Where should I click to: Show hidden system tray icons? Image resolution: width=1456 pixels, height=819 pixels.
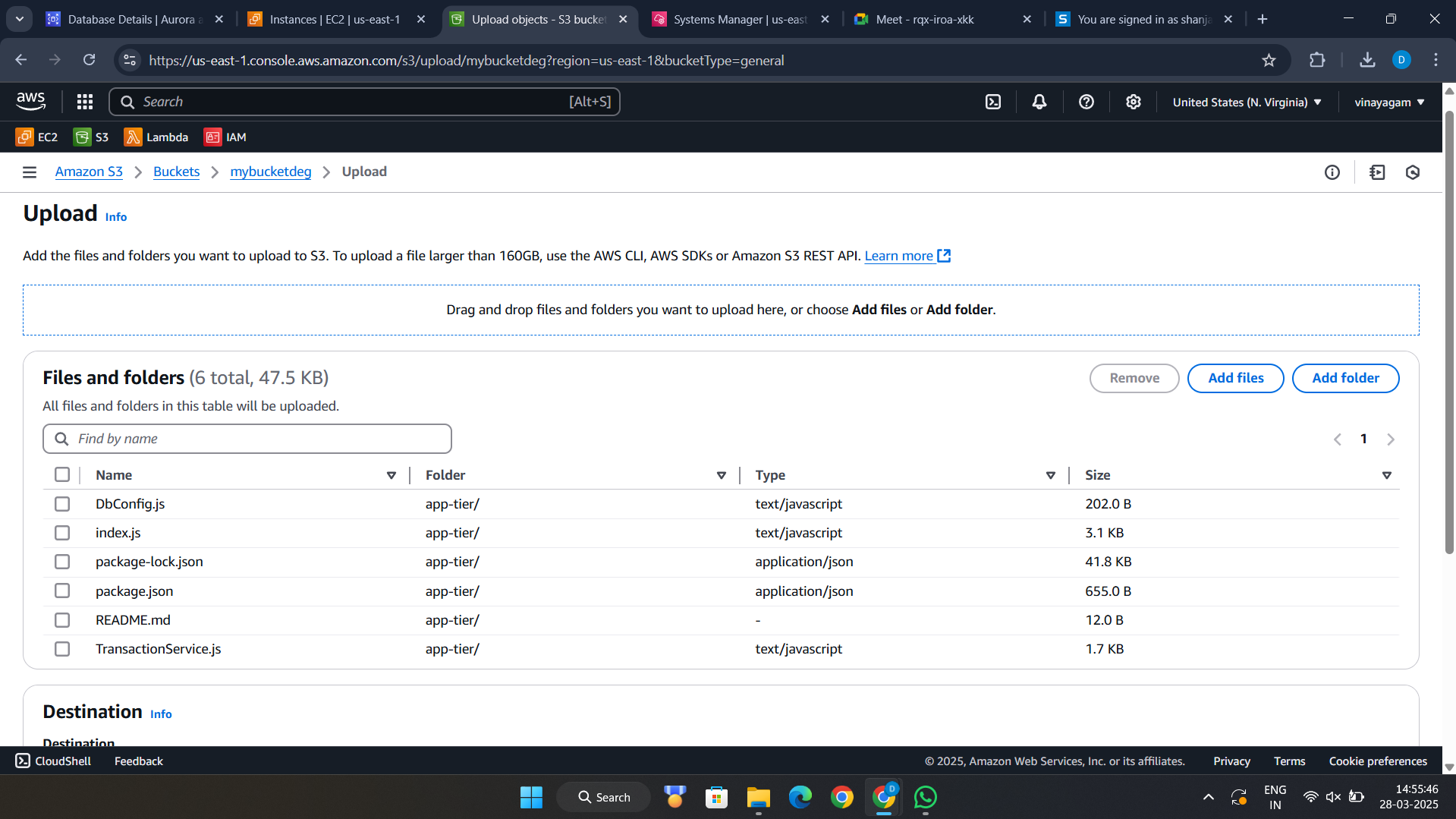1209,797
